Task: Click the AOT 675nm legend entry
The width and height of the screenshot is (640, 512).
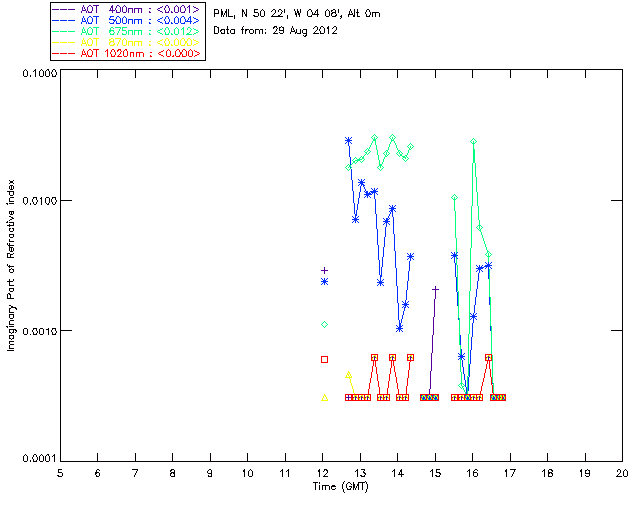Action: coord(127,31)
